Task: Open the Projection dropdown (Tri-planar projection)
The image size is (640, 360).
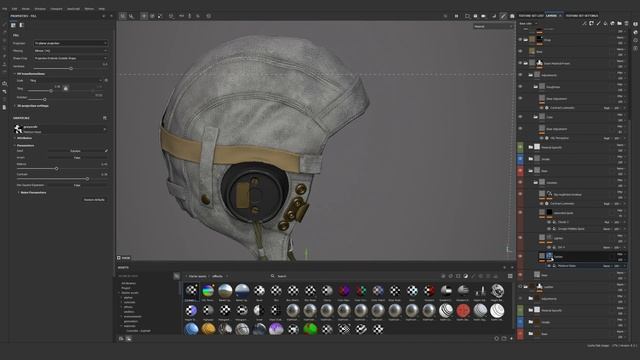Action: [71, 43]
